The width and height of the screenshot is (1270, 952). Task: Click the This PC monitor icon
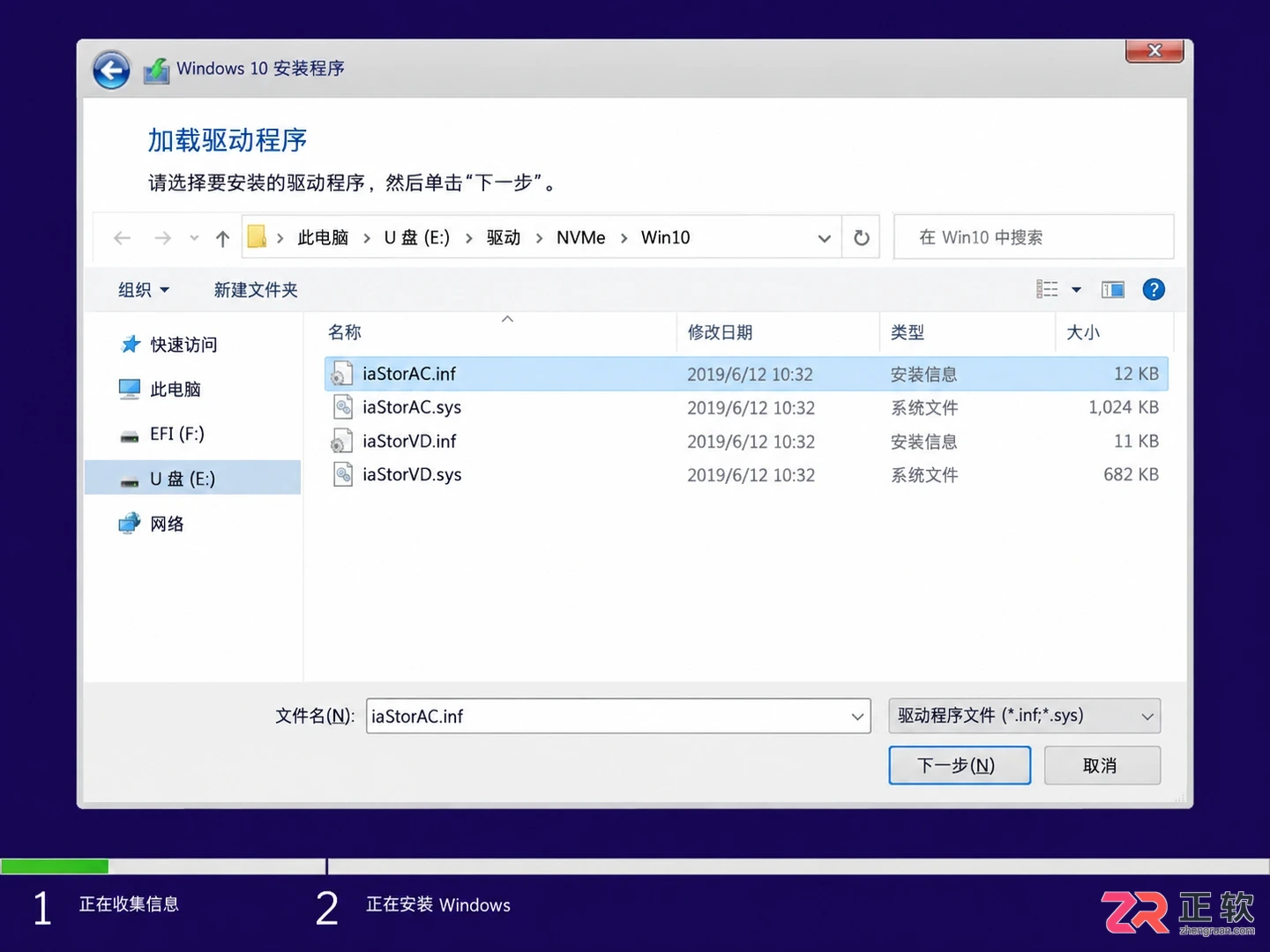[130, 389]
